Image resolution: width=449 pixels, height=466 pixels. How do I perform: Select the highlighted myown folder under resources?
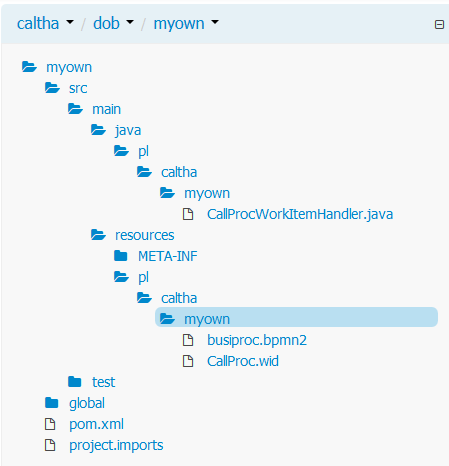296,317
